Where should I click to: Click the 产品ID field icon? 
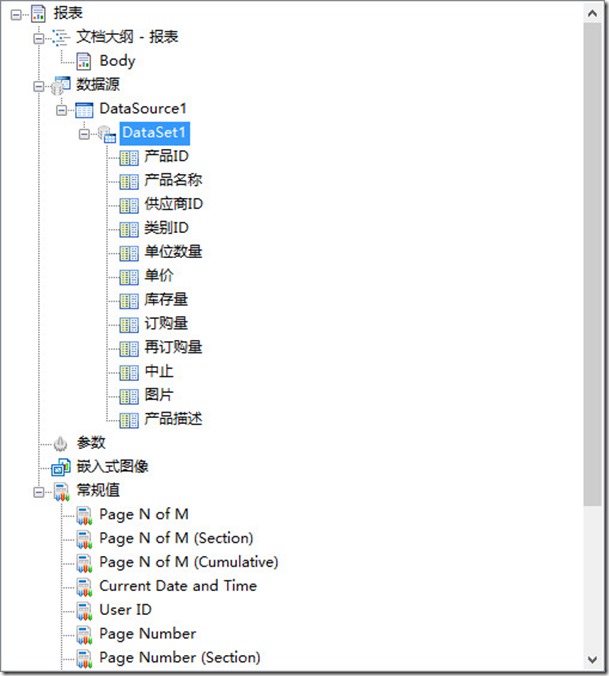[129, 158]
